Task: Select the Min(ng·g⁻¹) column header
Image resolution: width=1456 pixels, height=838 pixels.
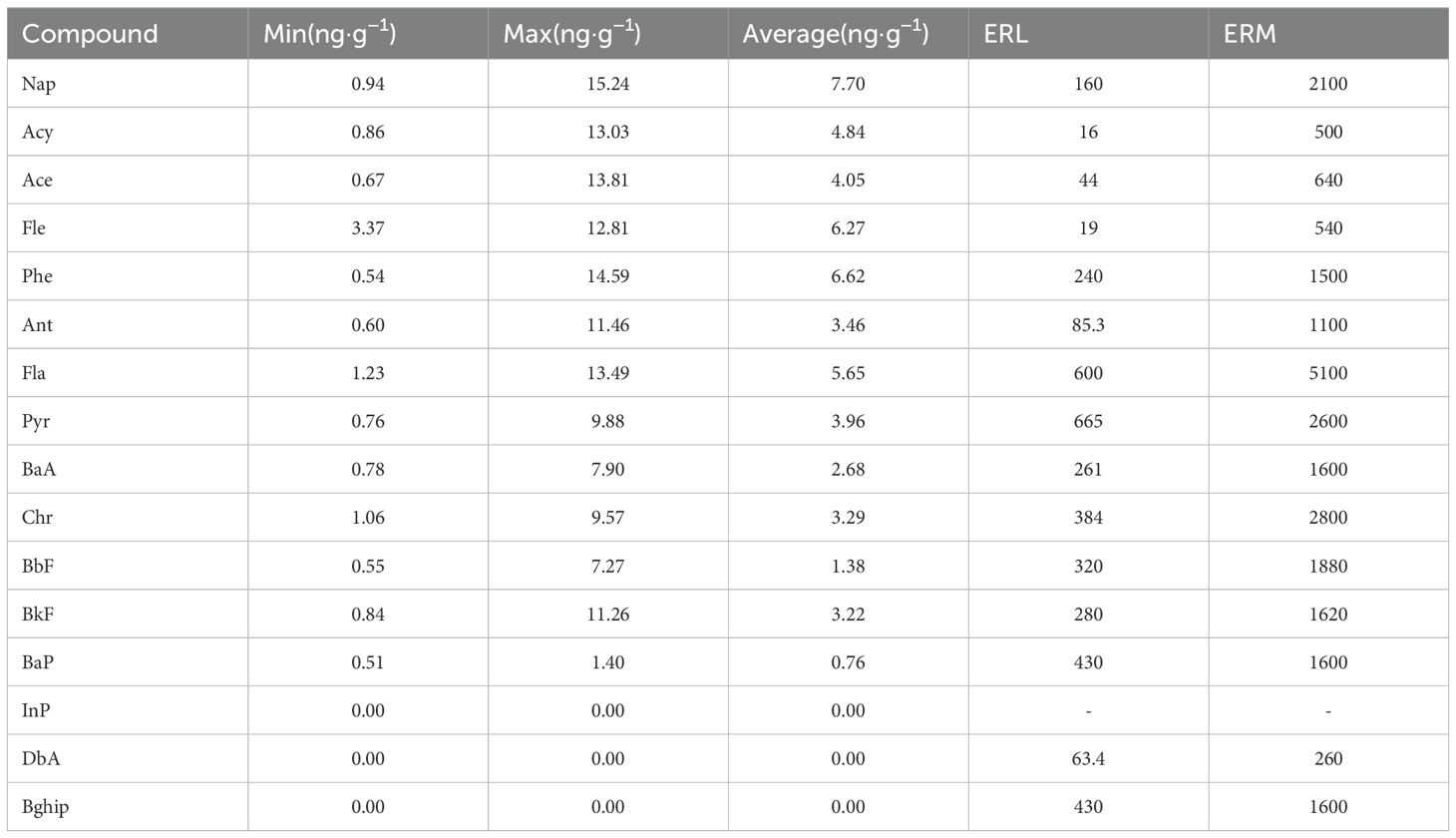Action: click(330, 34)
